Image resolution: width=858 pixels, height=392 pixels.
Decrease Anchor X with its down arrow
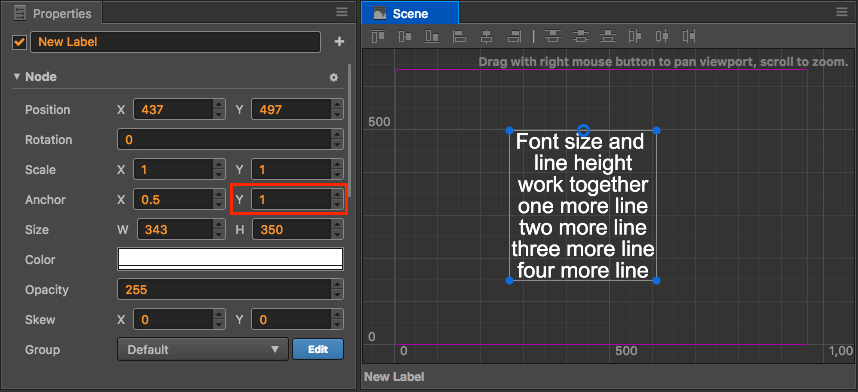coord(219,204)
